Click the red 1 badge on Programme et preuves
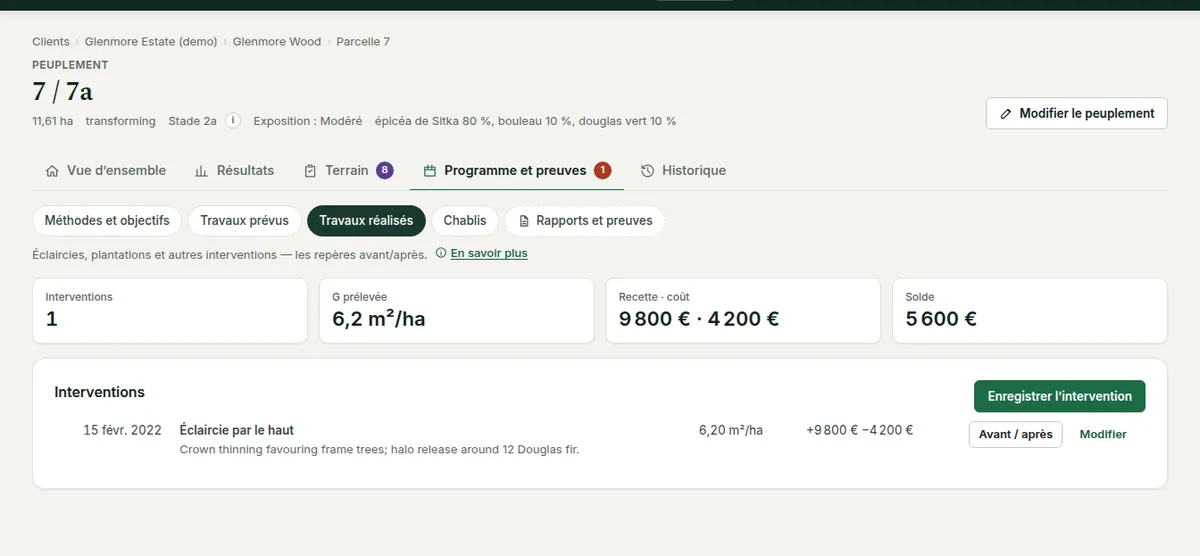The width and height of the screenshot is (1200, 556). click(x=602, y=171)
